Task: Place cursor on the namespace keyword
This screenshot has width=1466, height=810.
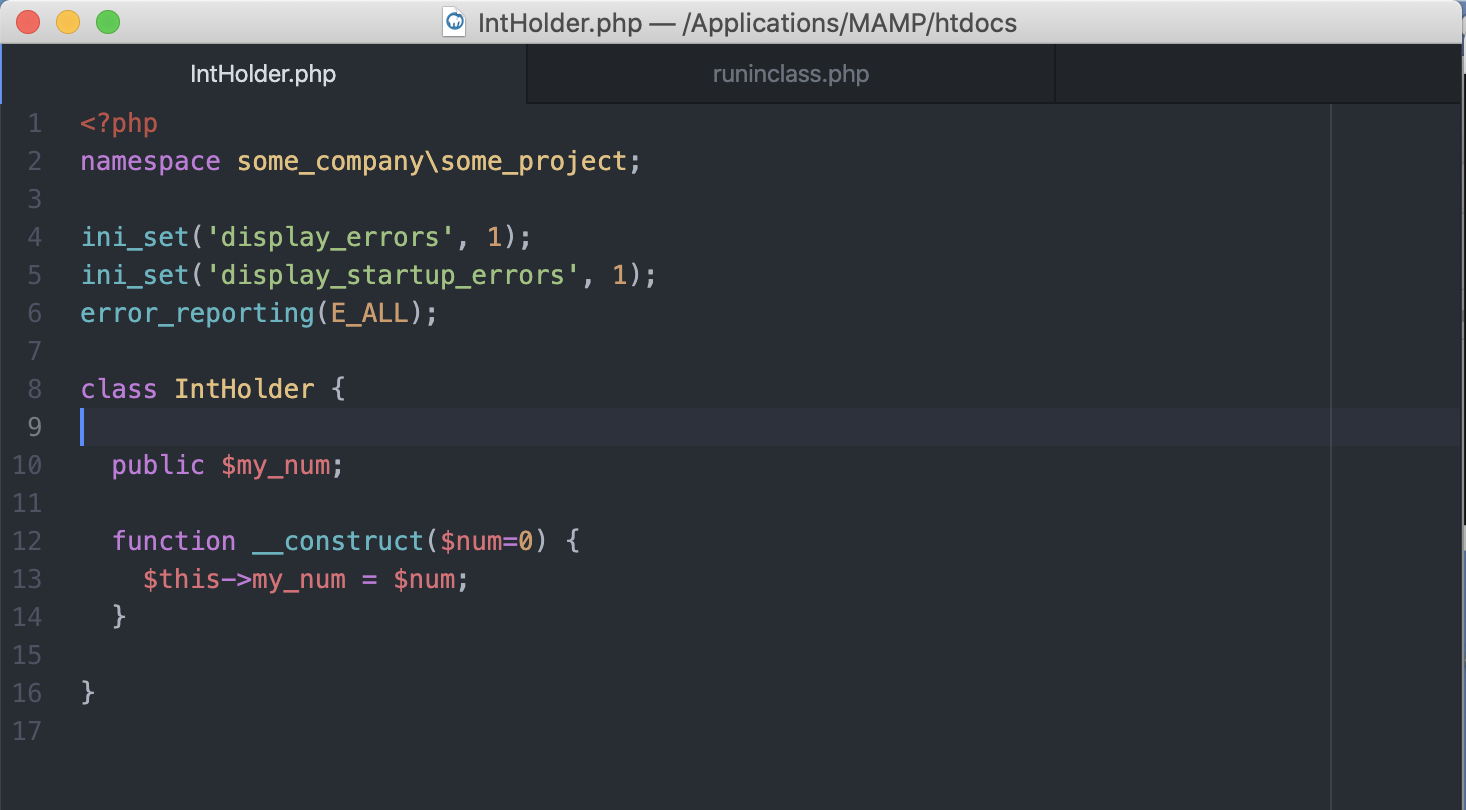Action: click(150, 161)
